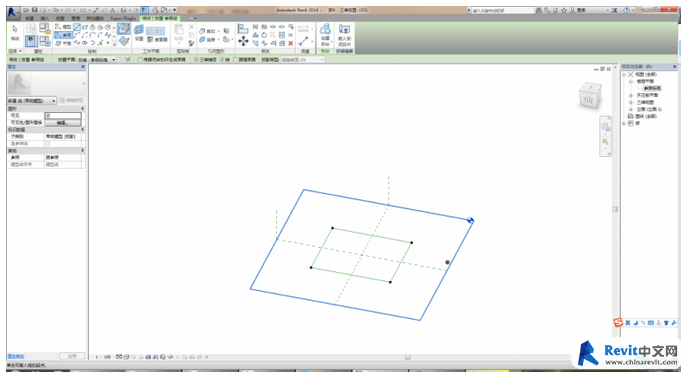Select the Move tool
This screenshot has width=688, height=374.
click(x=243, y=41)
